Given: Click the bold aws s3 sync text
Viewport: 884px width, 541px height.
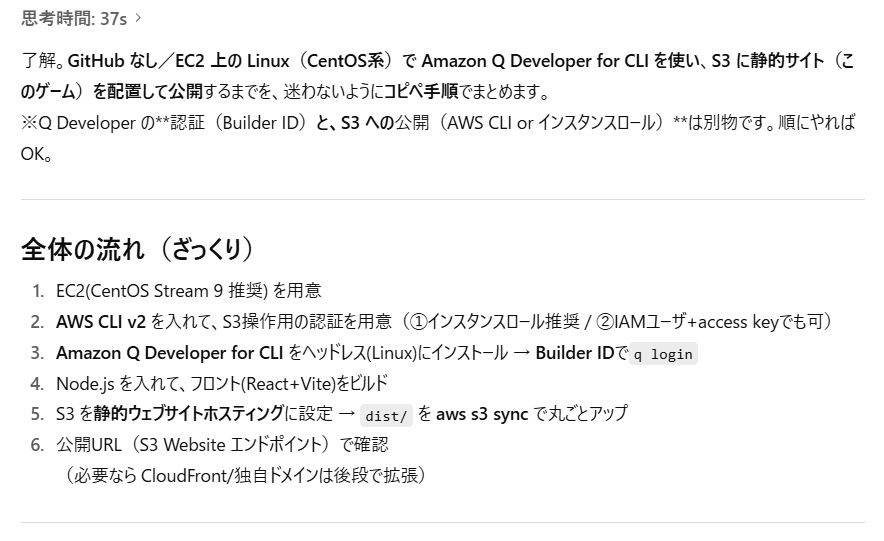Looking at the screenshot, I should pyautogui.click(x=482, y=414).
